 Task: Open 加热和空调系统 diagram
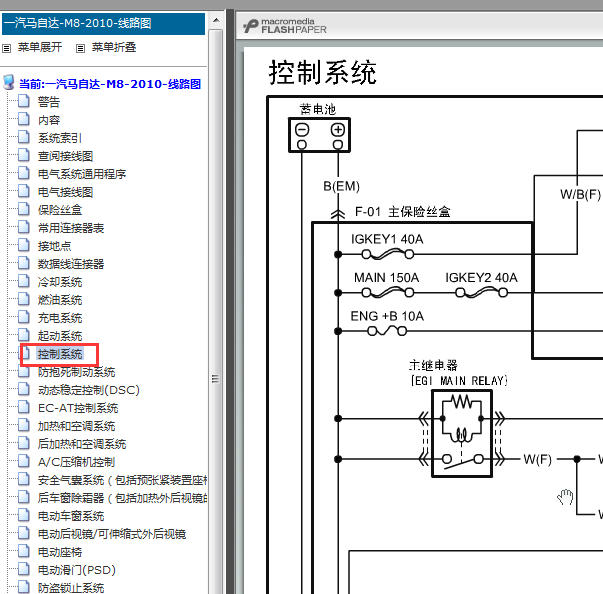tap(77, 426)
